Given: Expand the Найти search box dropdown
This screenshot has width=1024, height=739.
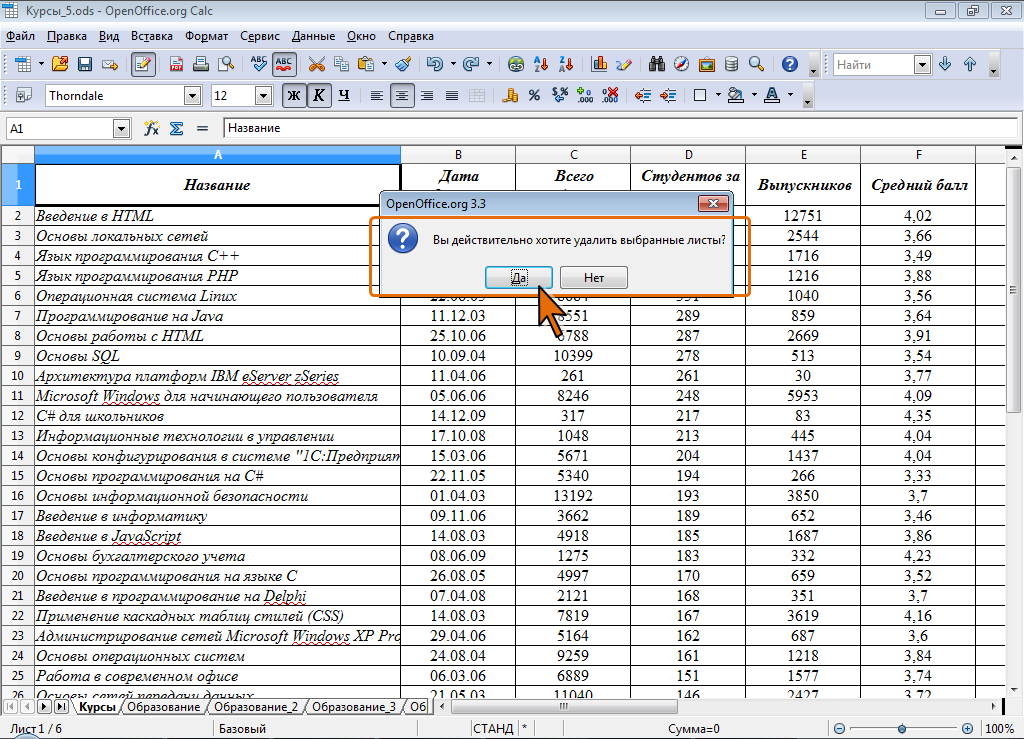Looking at the screenshot, I should click(922, 65).
